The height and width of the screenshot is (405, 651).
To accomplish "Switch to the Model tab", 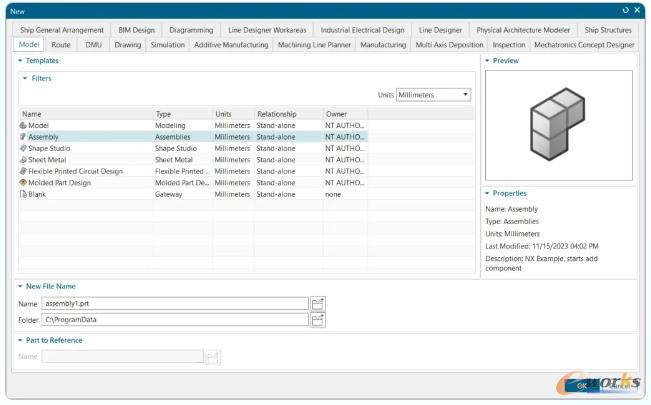I will tap(29, 44).
